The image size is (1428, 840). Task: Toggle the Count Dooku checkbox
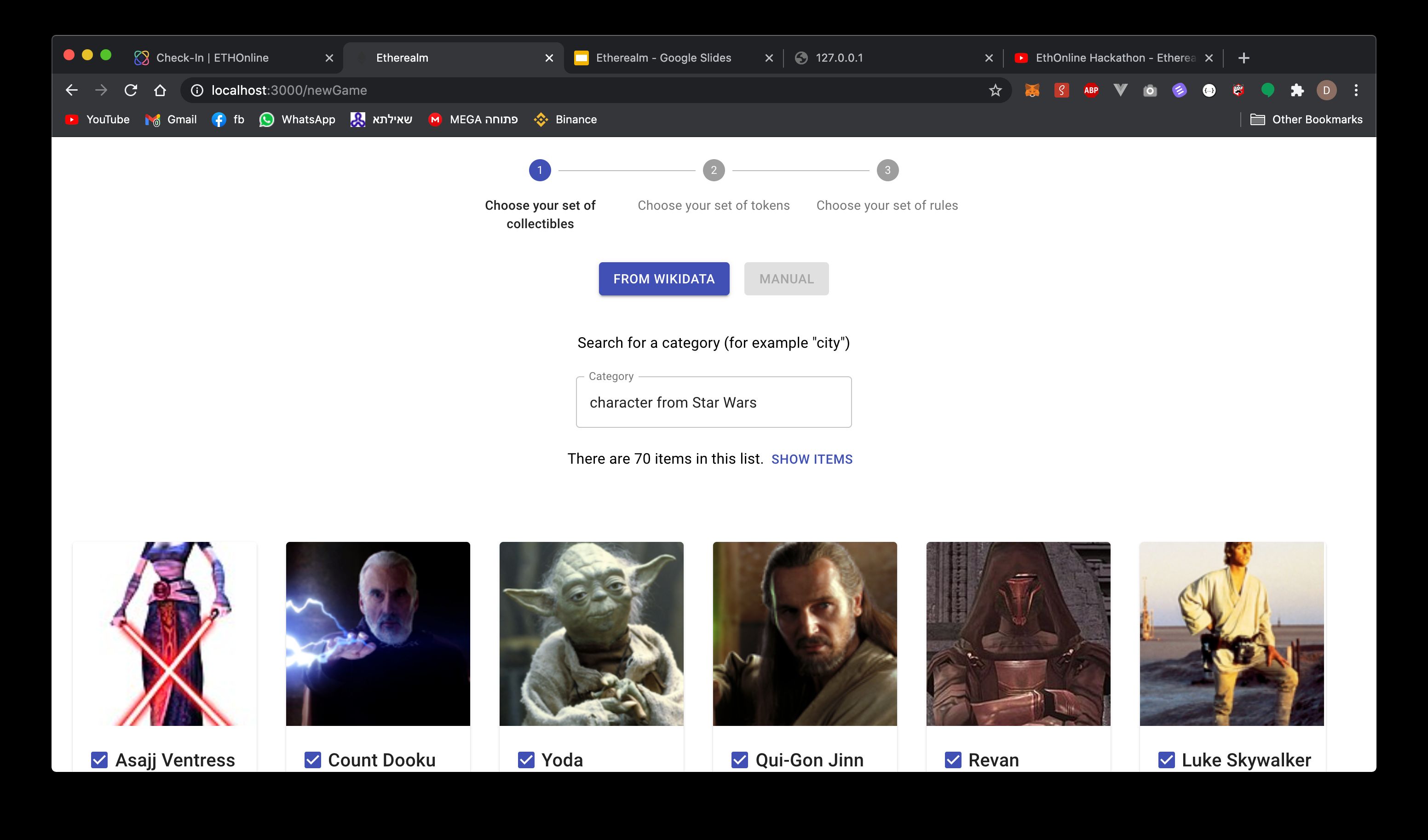click(x=312, y=759)
